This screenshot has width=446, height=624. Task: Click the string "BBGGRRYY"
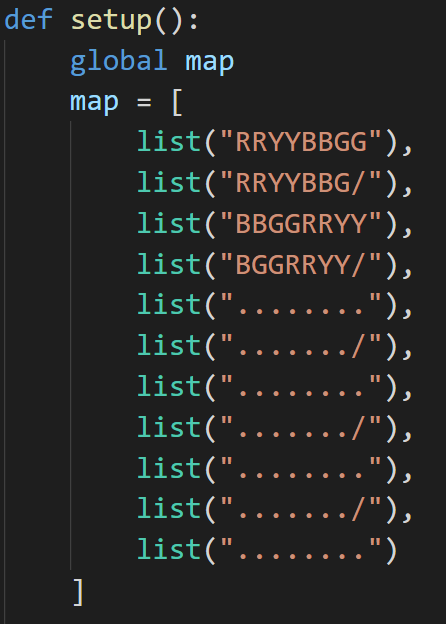pyautogui.click(x=301, y=223)
